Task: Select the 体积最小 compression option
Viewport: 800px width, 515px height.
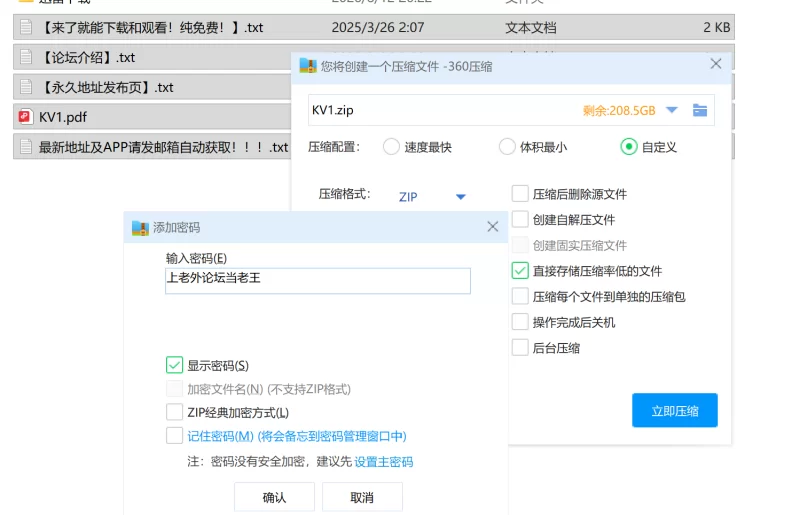Action: click(x=507, y=147)
